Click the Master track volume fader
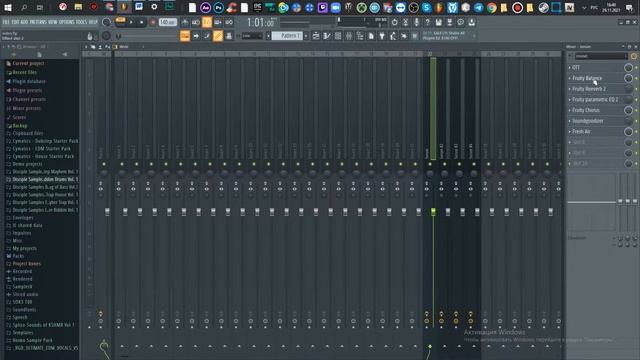The image size is (640, 360). coord(107,211)
